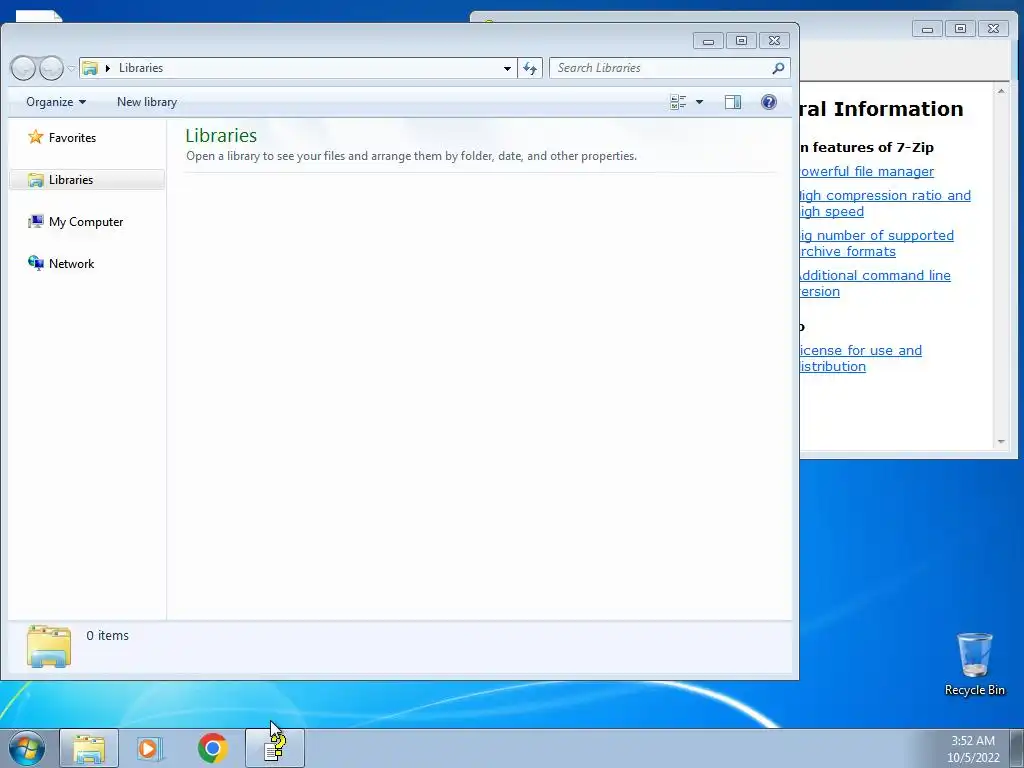The image size is (1024, 768).
Task: Click the Network globe icon
Action: pyautogui.click(x=35, y=263)
